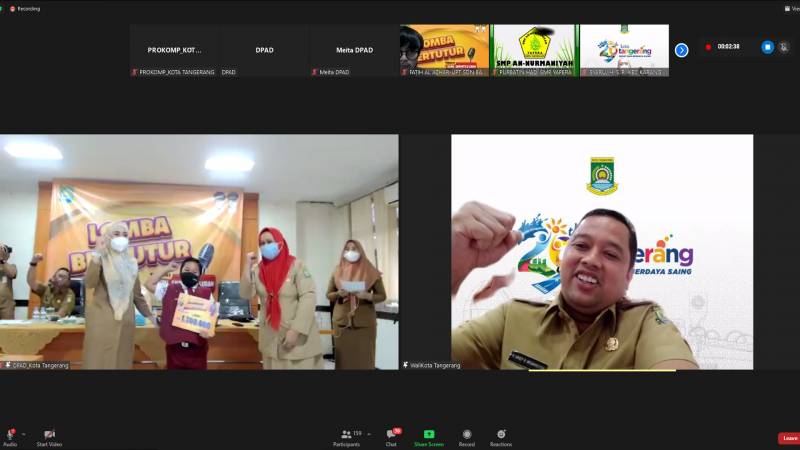The width and height of the screenshot is (800, 450).
Task: Open the Chat panel
Action: click(391, 435)
